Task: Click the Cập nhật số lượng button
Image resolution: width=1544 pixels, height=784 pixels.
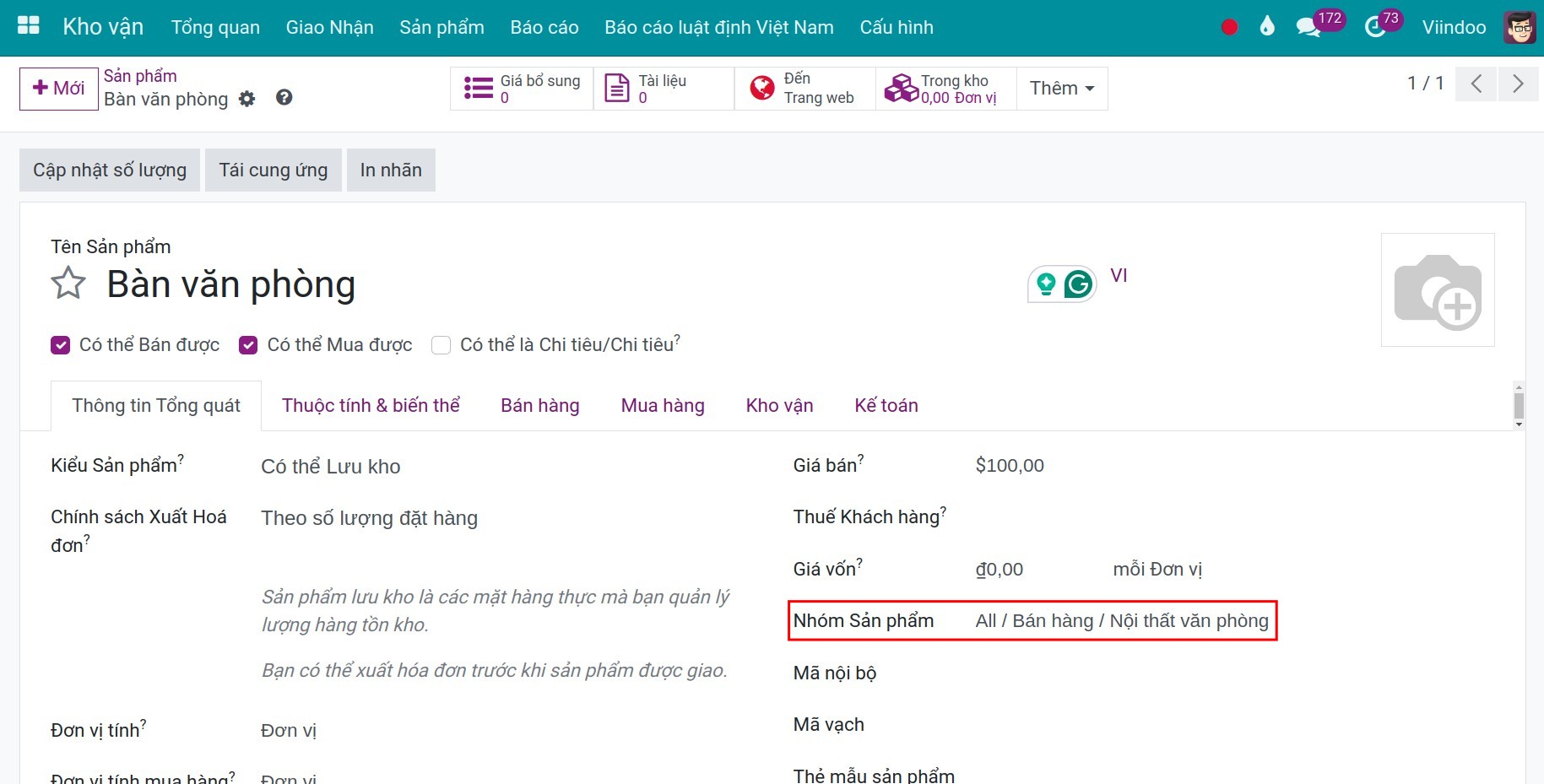Action: click(110, 170)
